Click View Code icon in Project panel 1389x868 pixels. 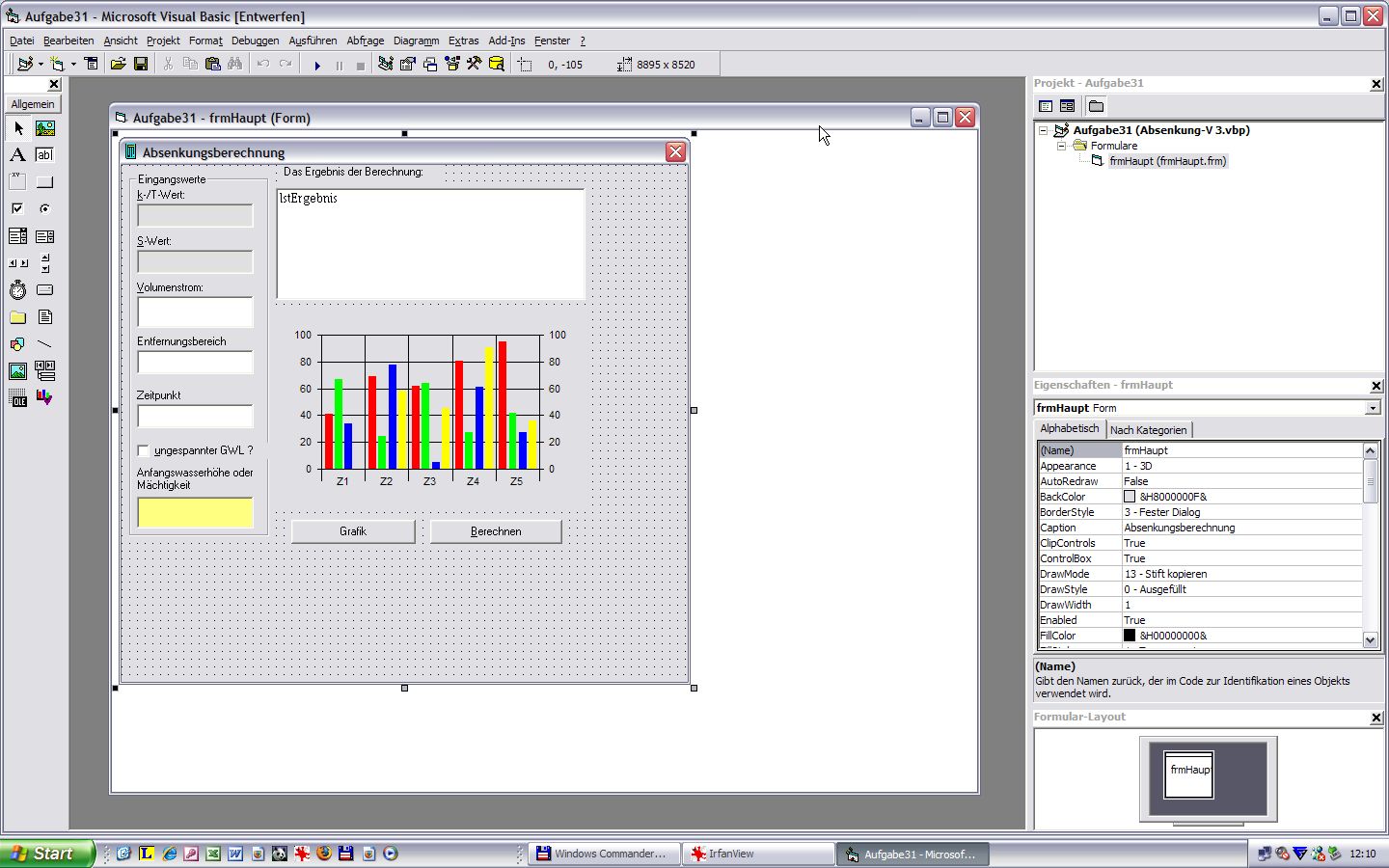(1046, 106)
